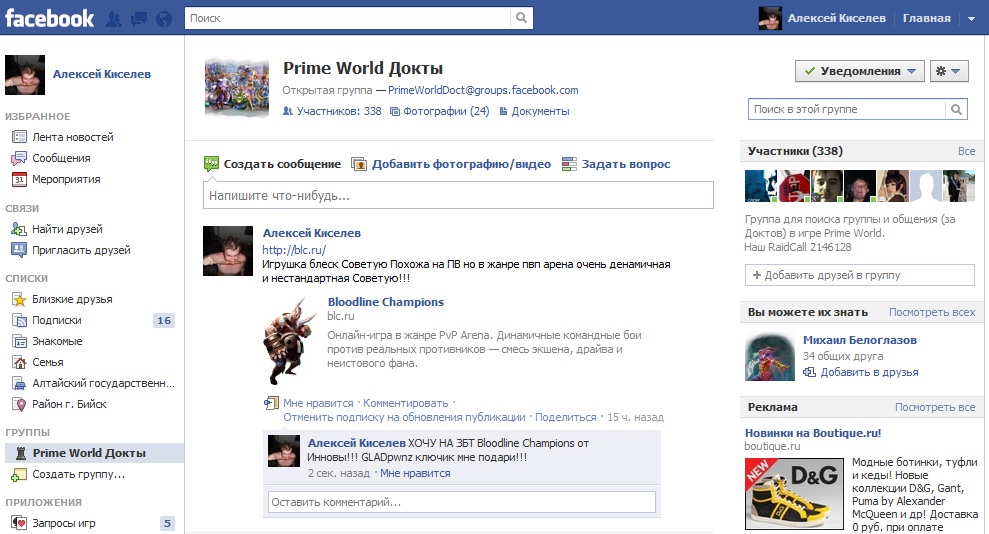Click Facebook logo
This screenshot has width=989, height=534.
coord(49,18)
